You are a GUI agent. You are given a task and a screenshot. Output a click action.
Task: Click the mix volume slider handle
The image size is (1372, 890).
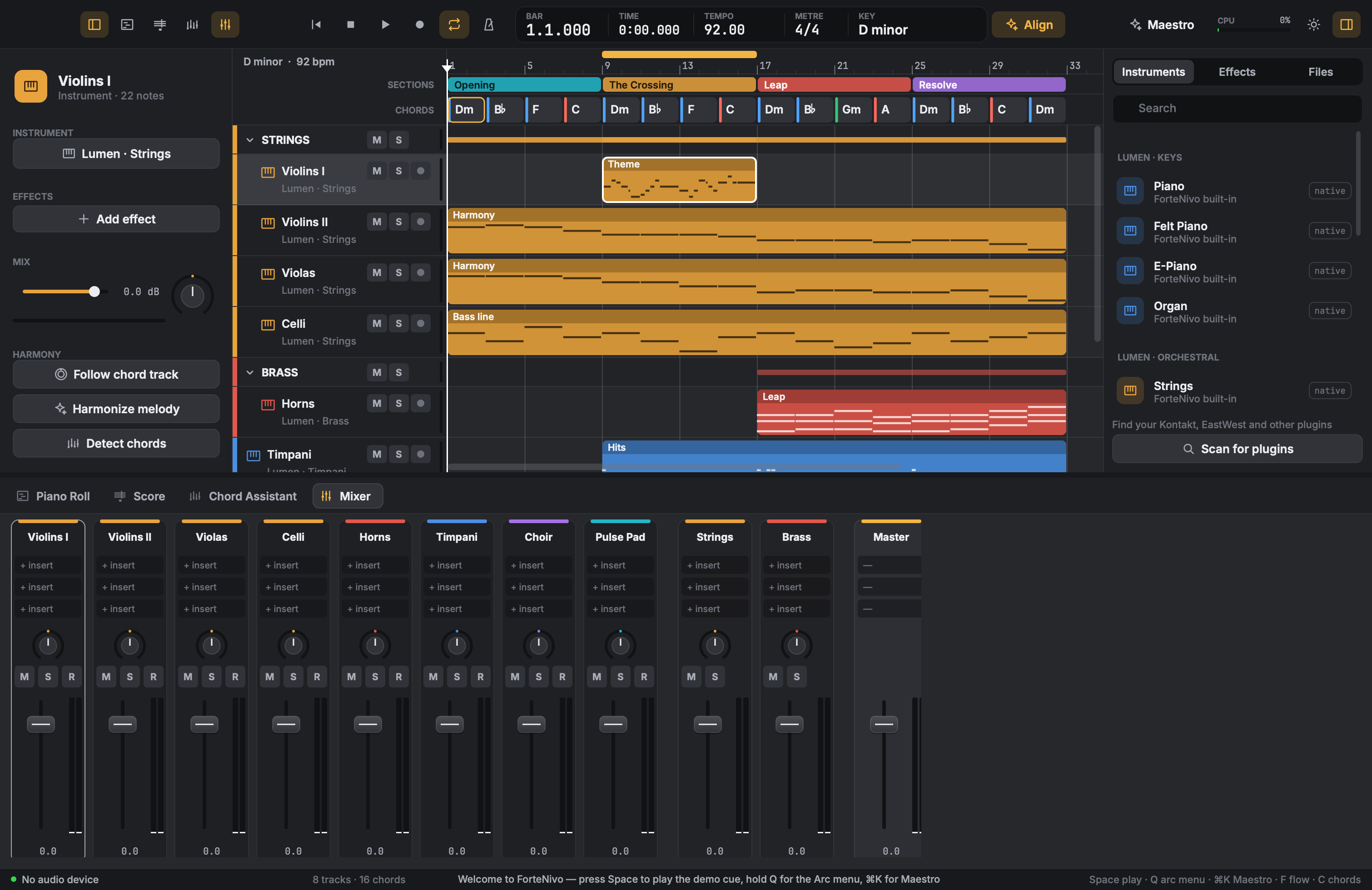click(94, 292)
